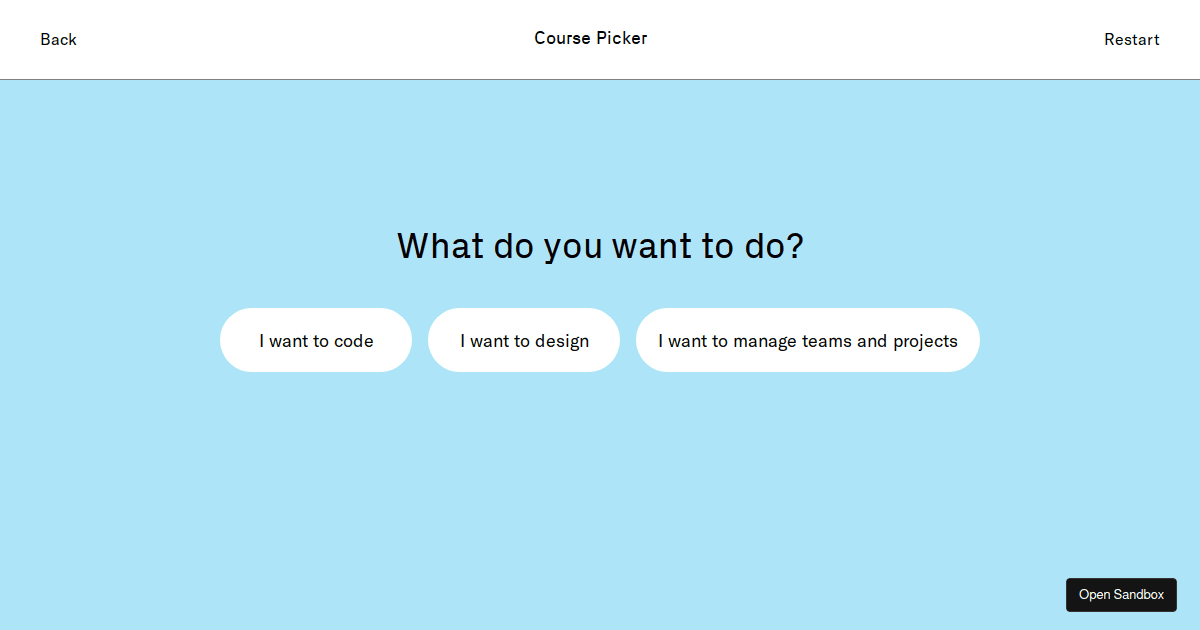Viewport: 1200px width, 630px height.
Task: Select the "I want to design" option
Action: pos(524,340)
